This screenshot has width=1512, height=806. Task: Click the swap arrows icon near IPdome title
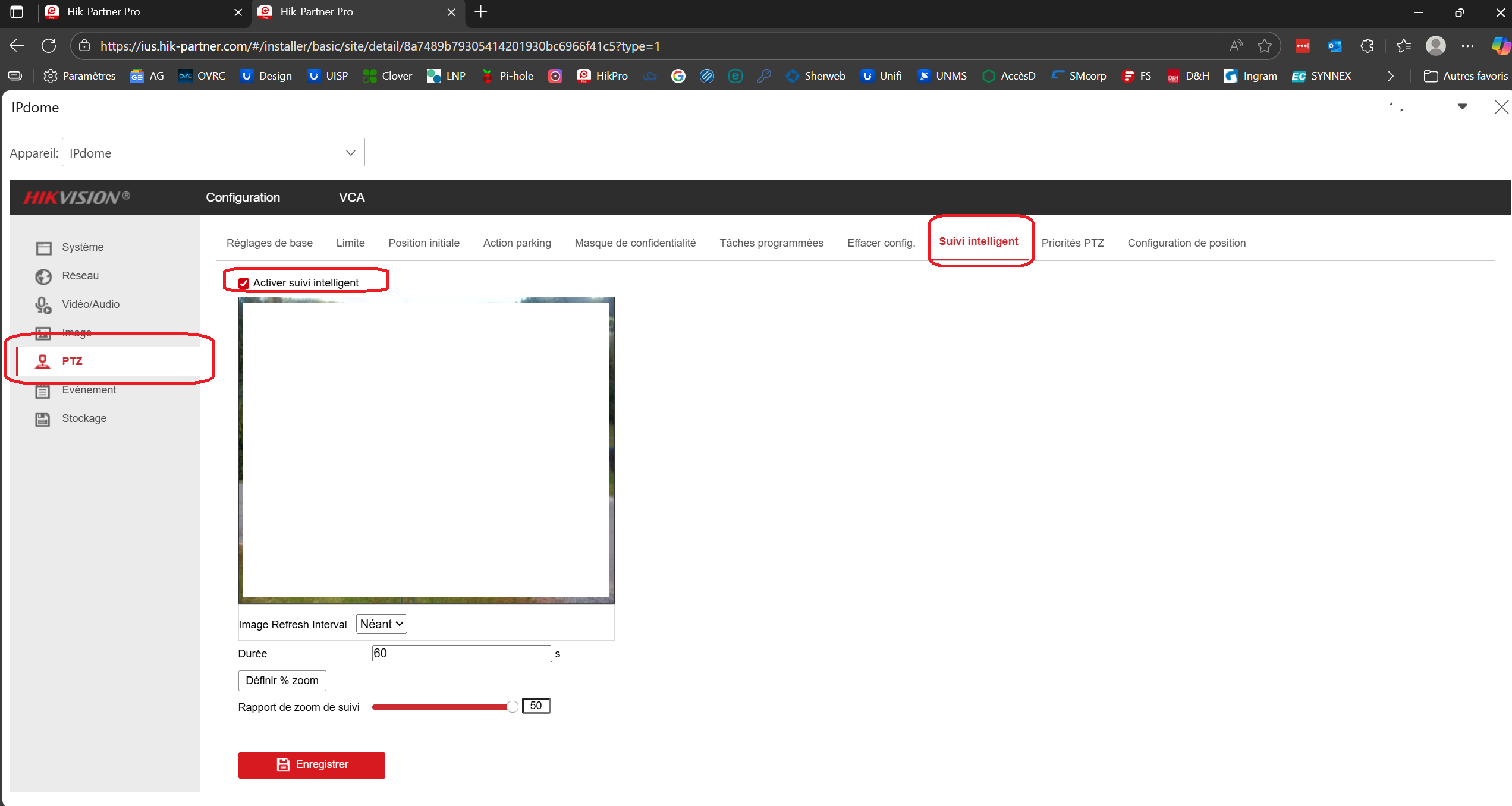pos(1396,107)
